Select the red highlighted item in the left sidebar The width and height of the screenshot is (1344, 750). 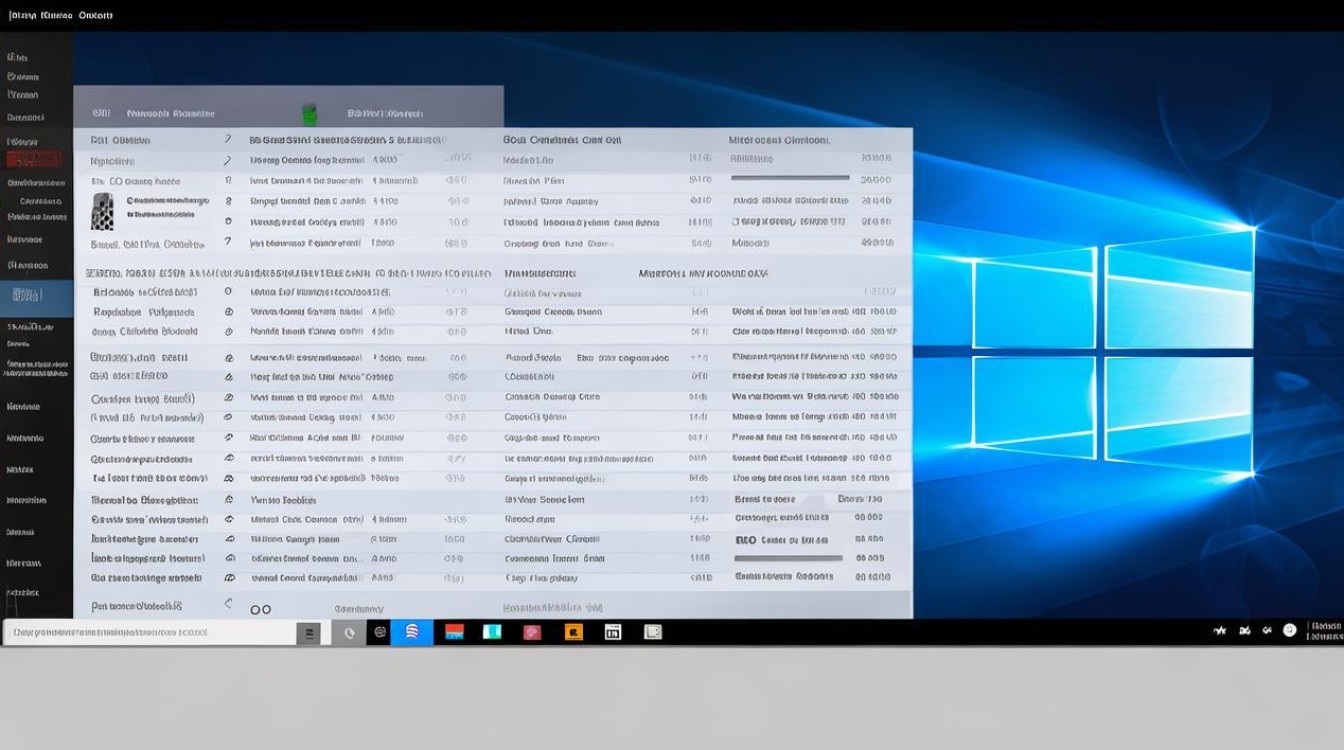pyautogui.click(x=36, y=159)
